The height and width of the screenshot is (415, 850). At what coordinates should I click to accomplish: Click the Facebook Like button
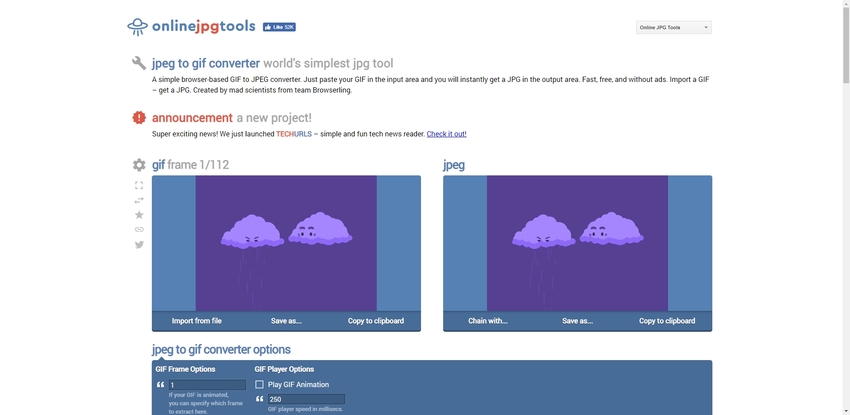(x=278, y=27)
